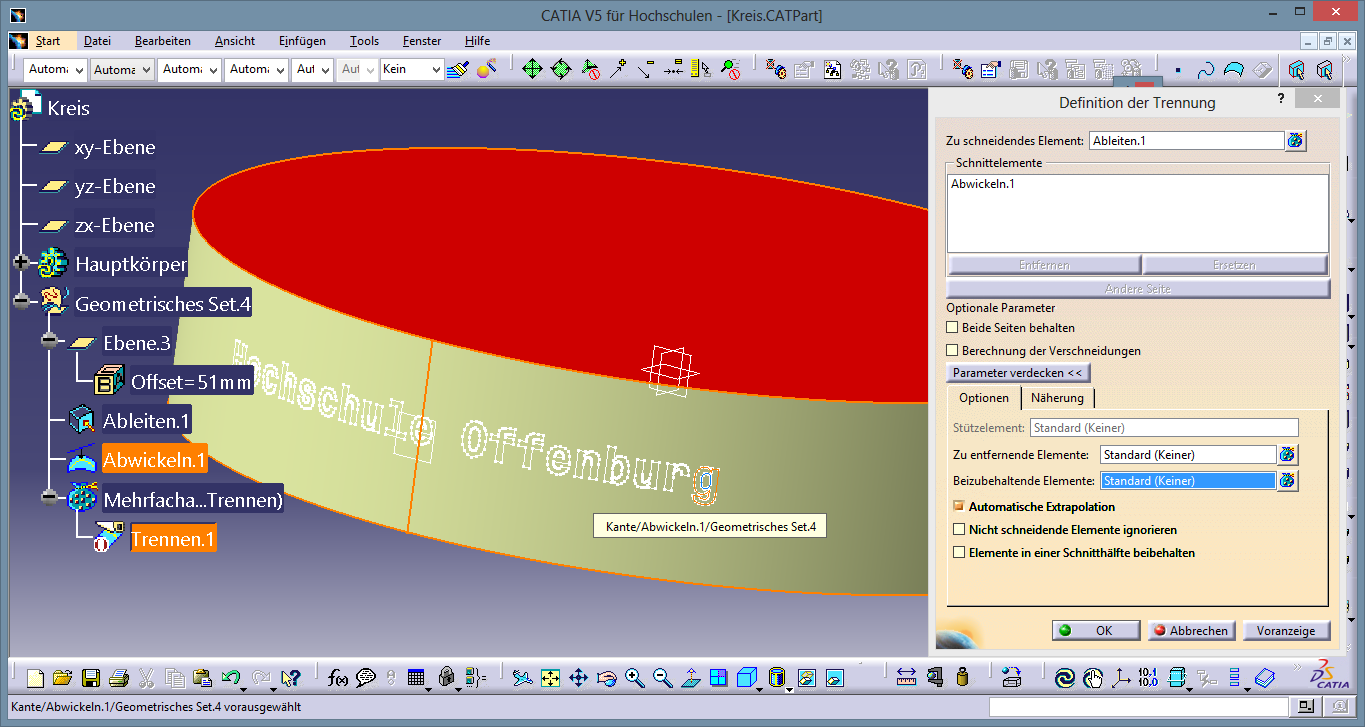Click the Abbrechen button
This screenshot has width=1365, height=727.
[1191, 631]
